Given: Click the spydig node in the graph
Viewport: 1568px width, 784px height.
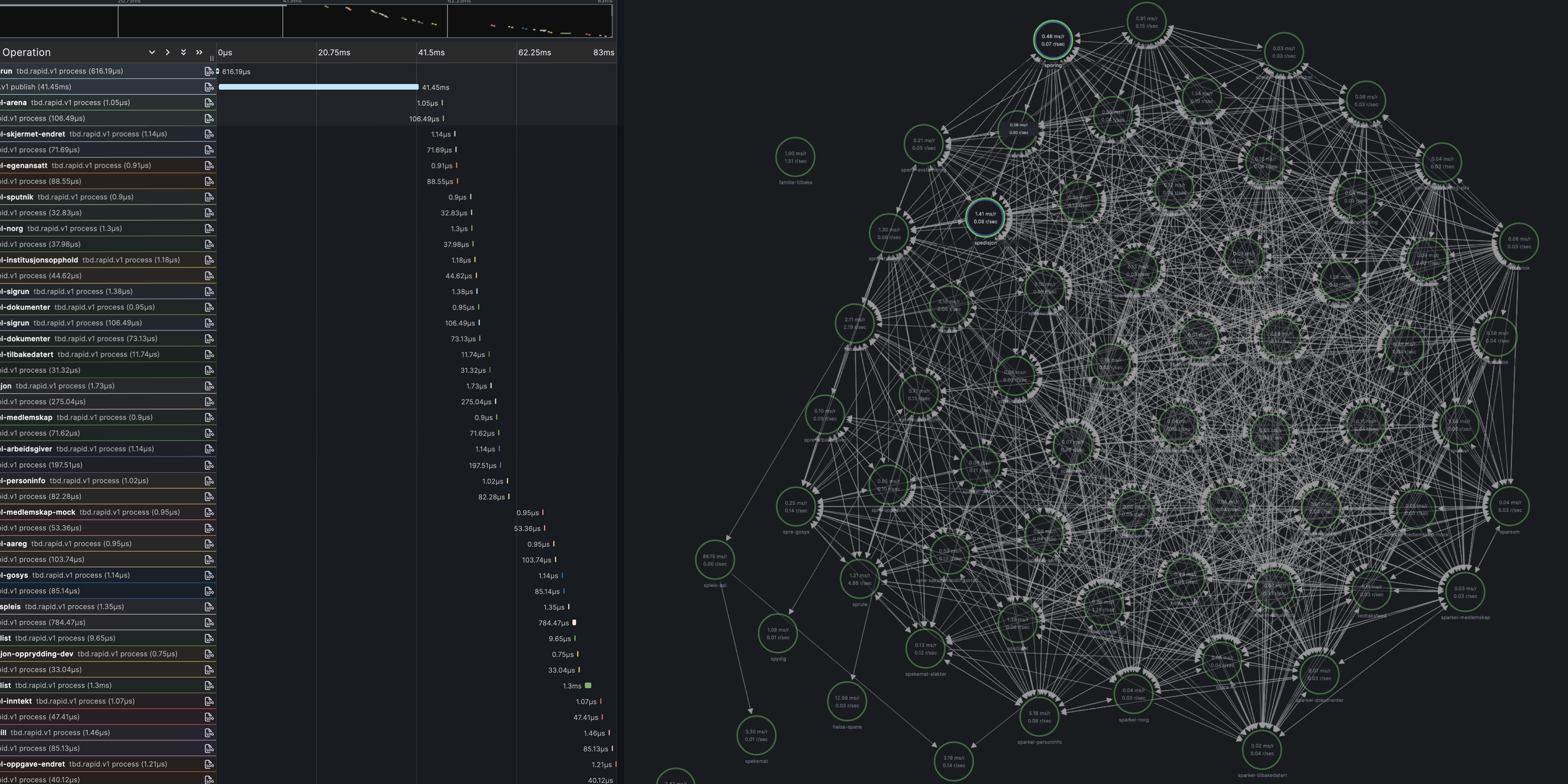Looking at the screenshot, I should point(778,633).
